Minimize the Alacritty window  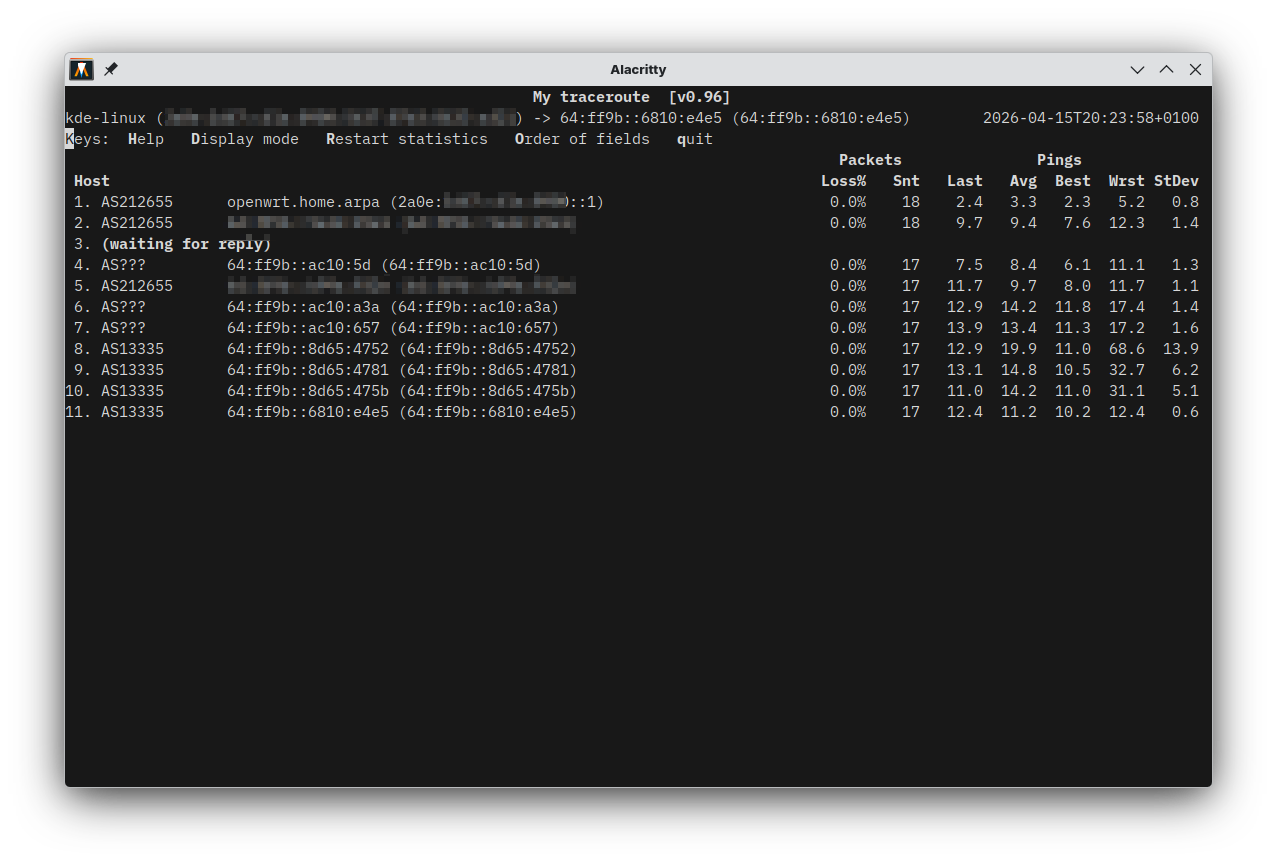1137,70
